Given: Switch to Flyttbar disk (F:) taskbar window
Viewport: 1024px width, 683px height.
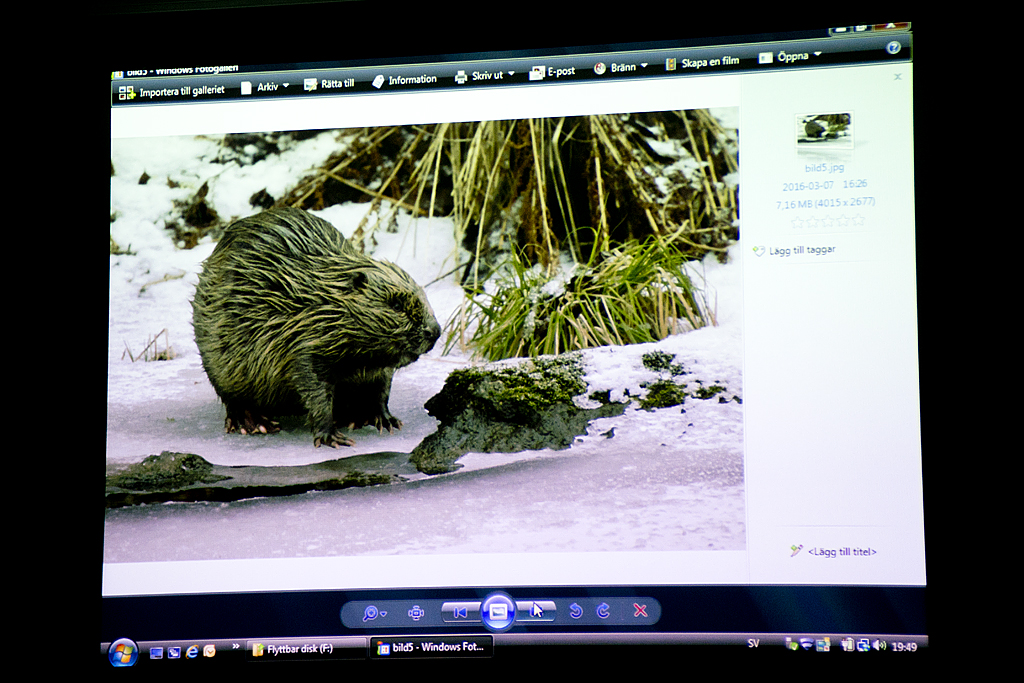Looking at the screenshot, I should (x=306, y=649).
